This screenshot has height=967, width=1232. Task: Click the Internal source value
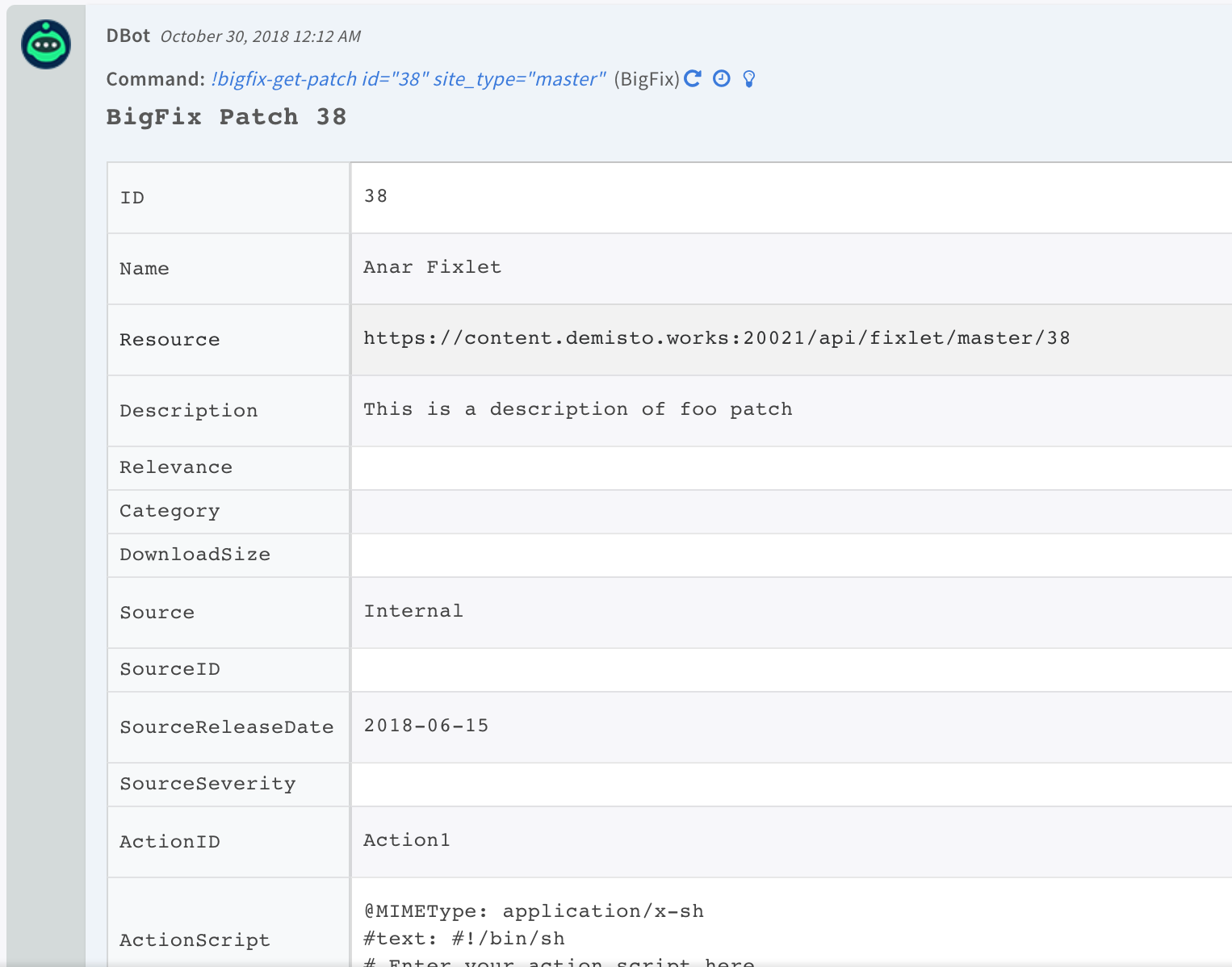[413, 611]
